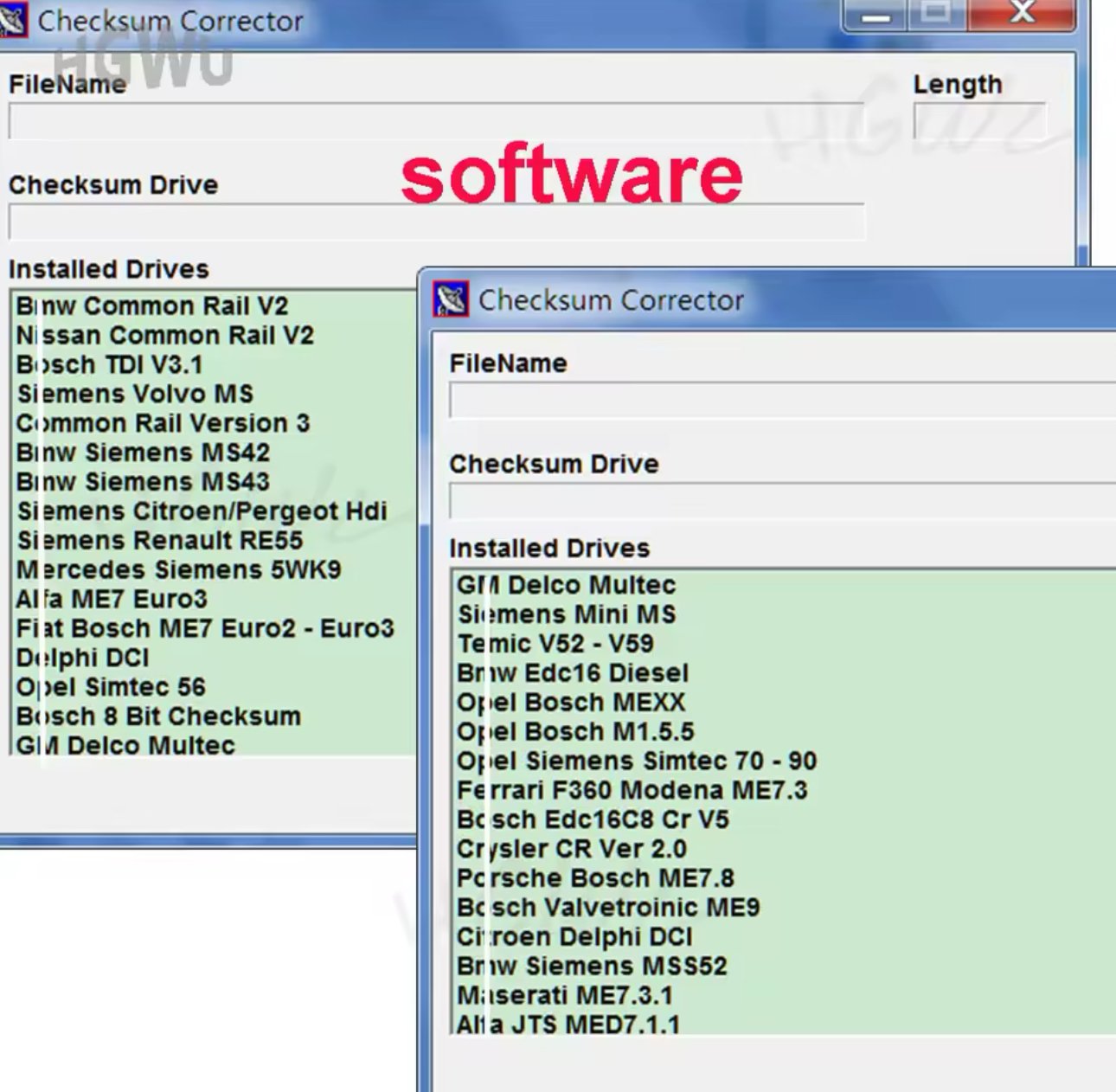Image resolution: width=1116 pixels, height=1092 pixels.
Task: Click the FileName field in the front window
Action: pyautogui.click(x=779, y=401)
